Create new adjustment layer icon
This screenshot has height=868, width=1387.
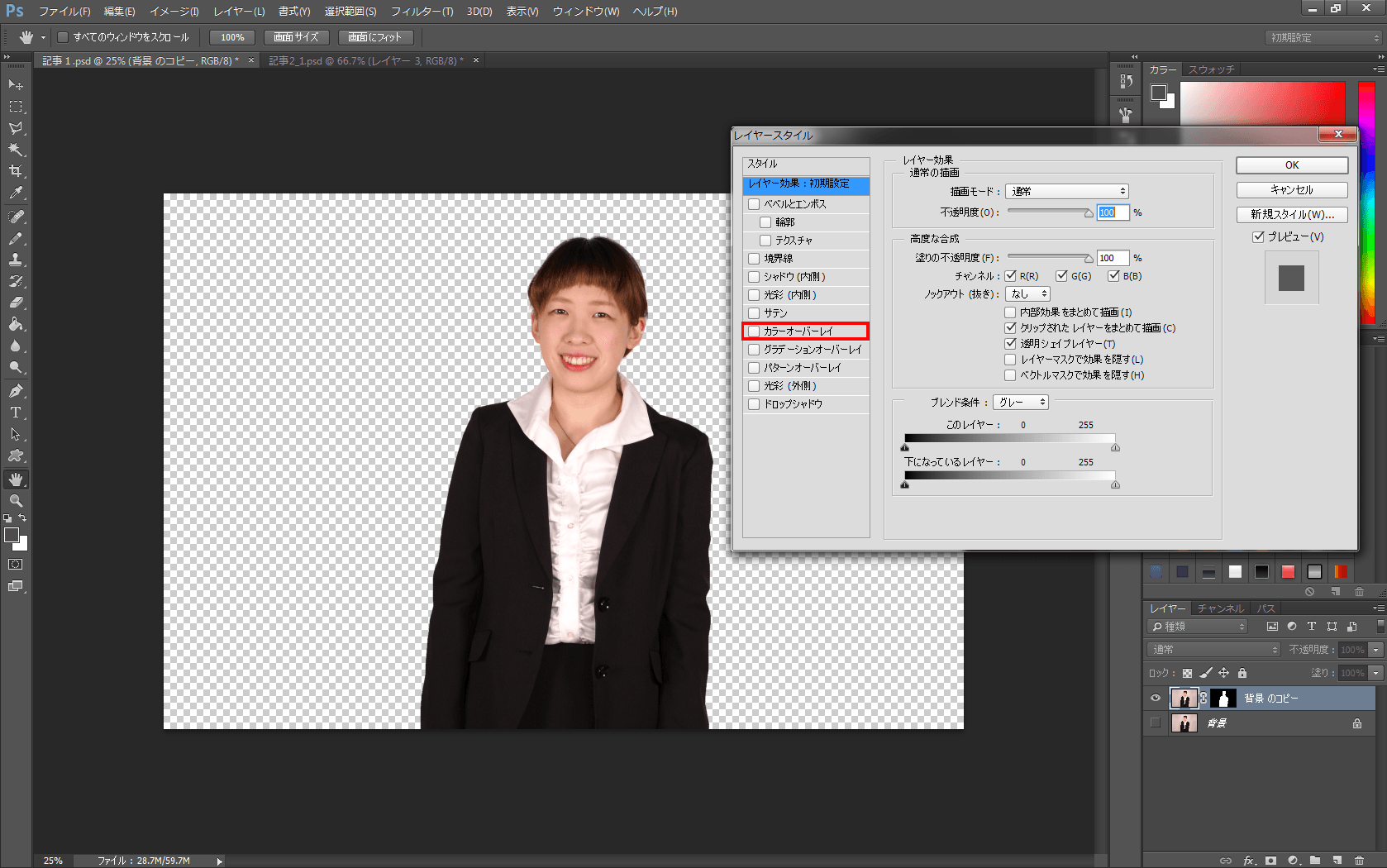click(x=1293, y=861)
